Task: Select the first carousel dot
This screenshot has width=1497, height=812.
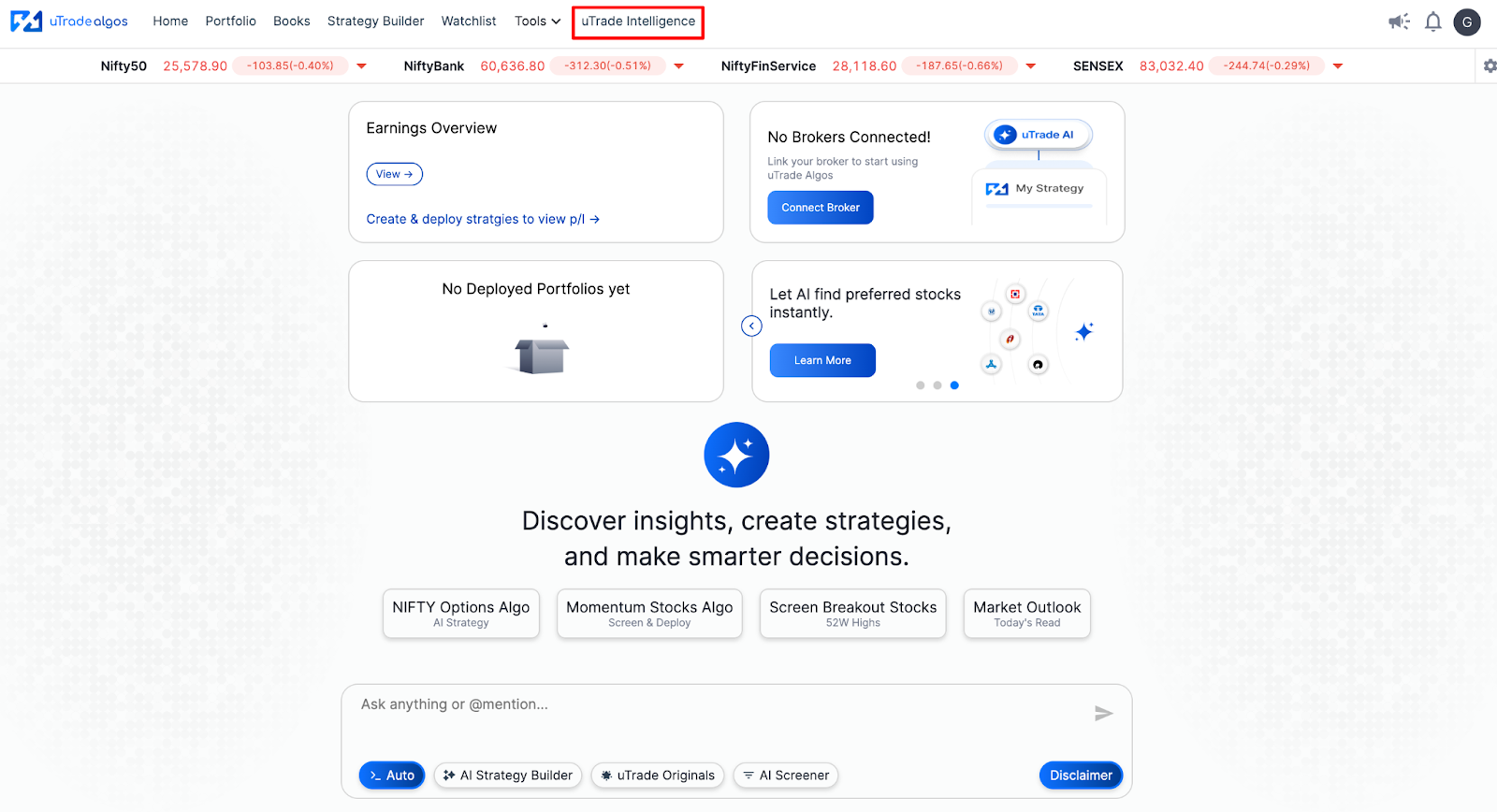Action: tap(921, 385)
